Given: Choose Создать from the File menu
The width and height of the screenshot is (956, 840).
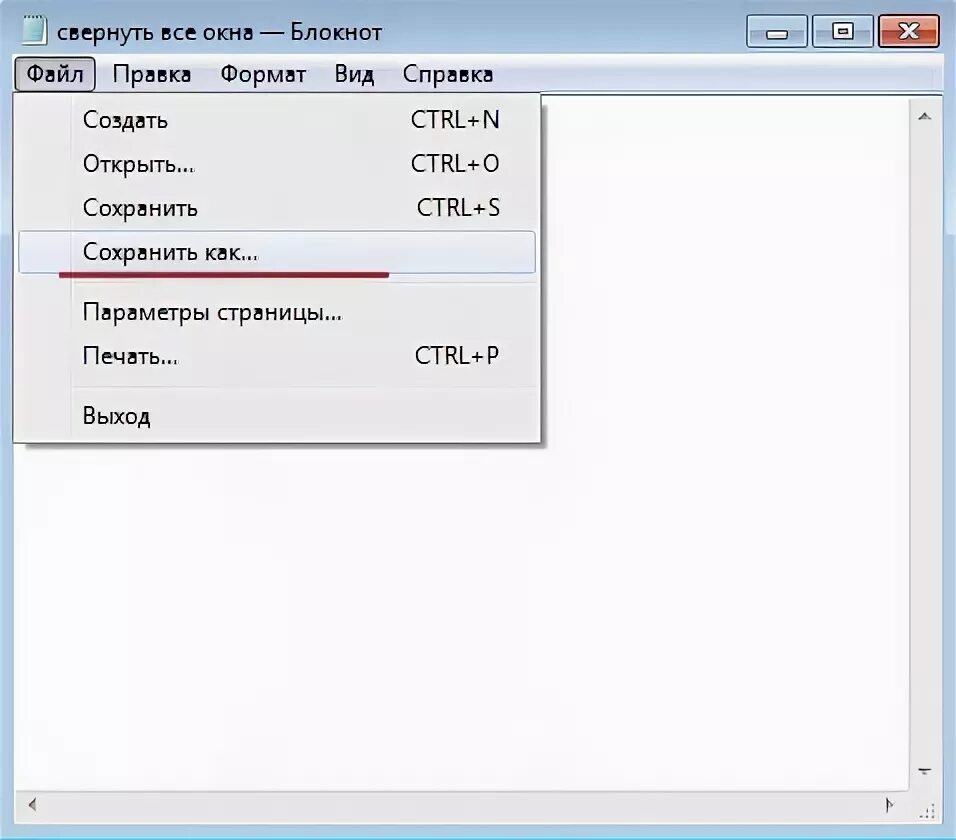Looking at the screenshot, I should tap(277, 120).
